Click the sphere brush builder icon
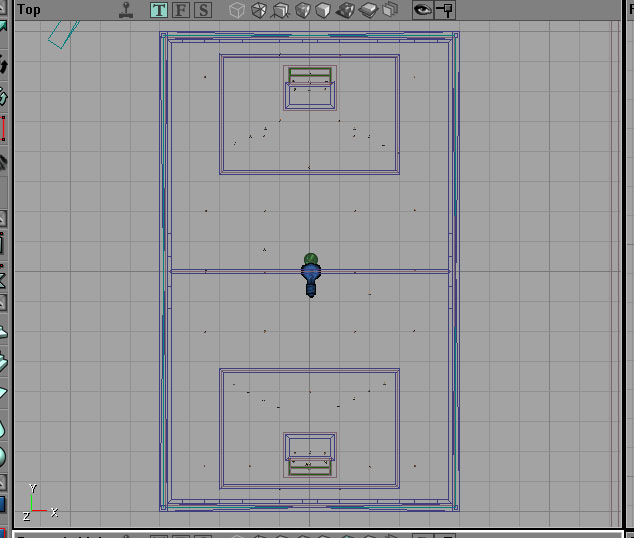The image size is (634, 538). pos(2,456)
